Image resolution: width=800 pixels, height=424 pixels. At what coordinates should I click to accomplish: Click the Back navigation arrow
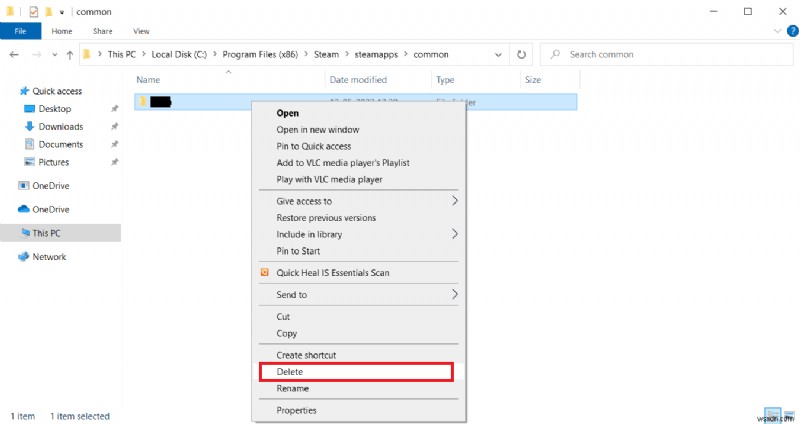(14, 55)
